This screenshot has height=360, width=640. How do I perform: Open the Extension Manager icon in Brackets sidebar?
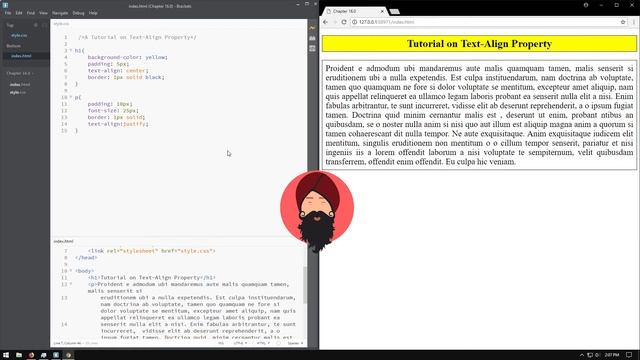pos(312,38)
